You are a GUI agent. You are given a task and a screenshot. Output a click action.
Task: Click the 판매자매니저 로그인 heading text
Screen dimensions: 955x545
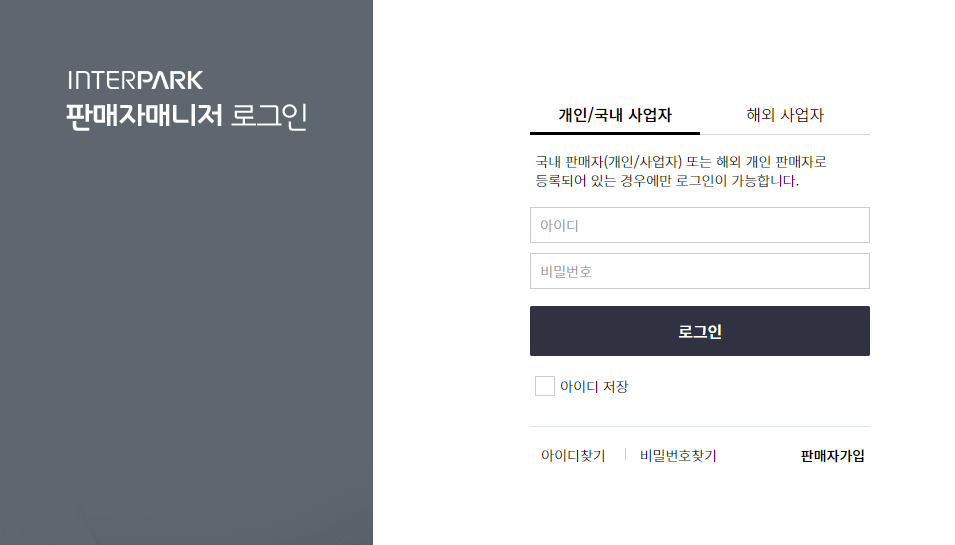186,116
